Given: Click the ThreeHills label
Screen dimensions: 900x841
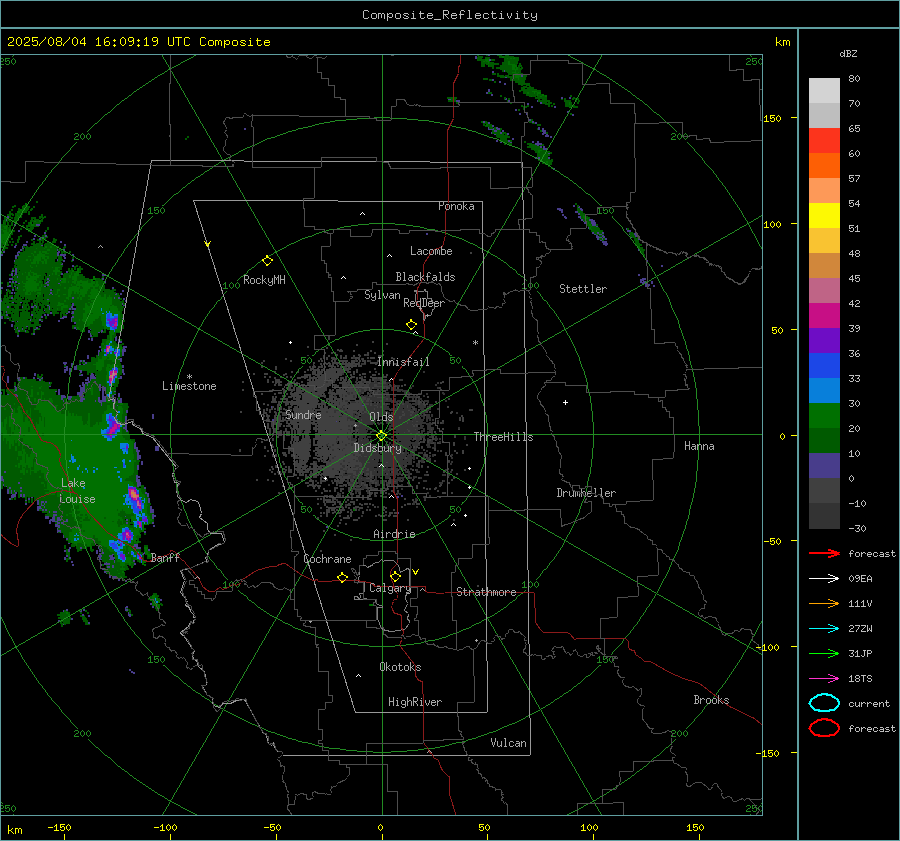Looking at the screenshot, I should point(503,437).
